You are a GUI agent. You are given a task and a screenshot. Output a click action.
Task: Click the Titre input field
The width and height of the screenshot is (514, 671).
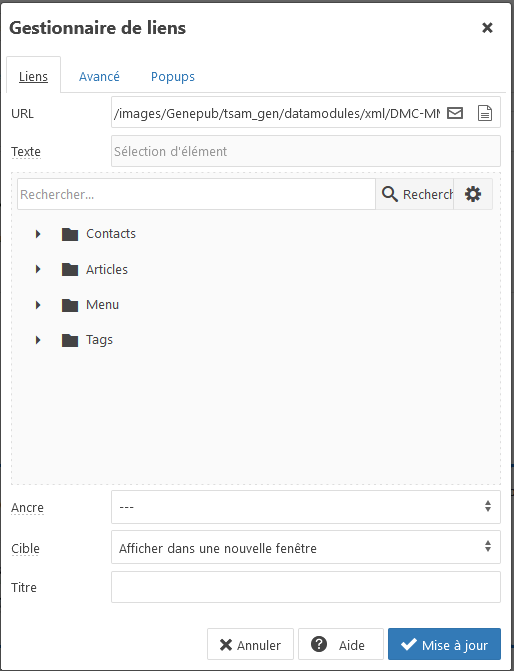tap(306, 587)
